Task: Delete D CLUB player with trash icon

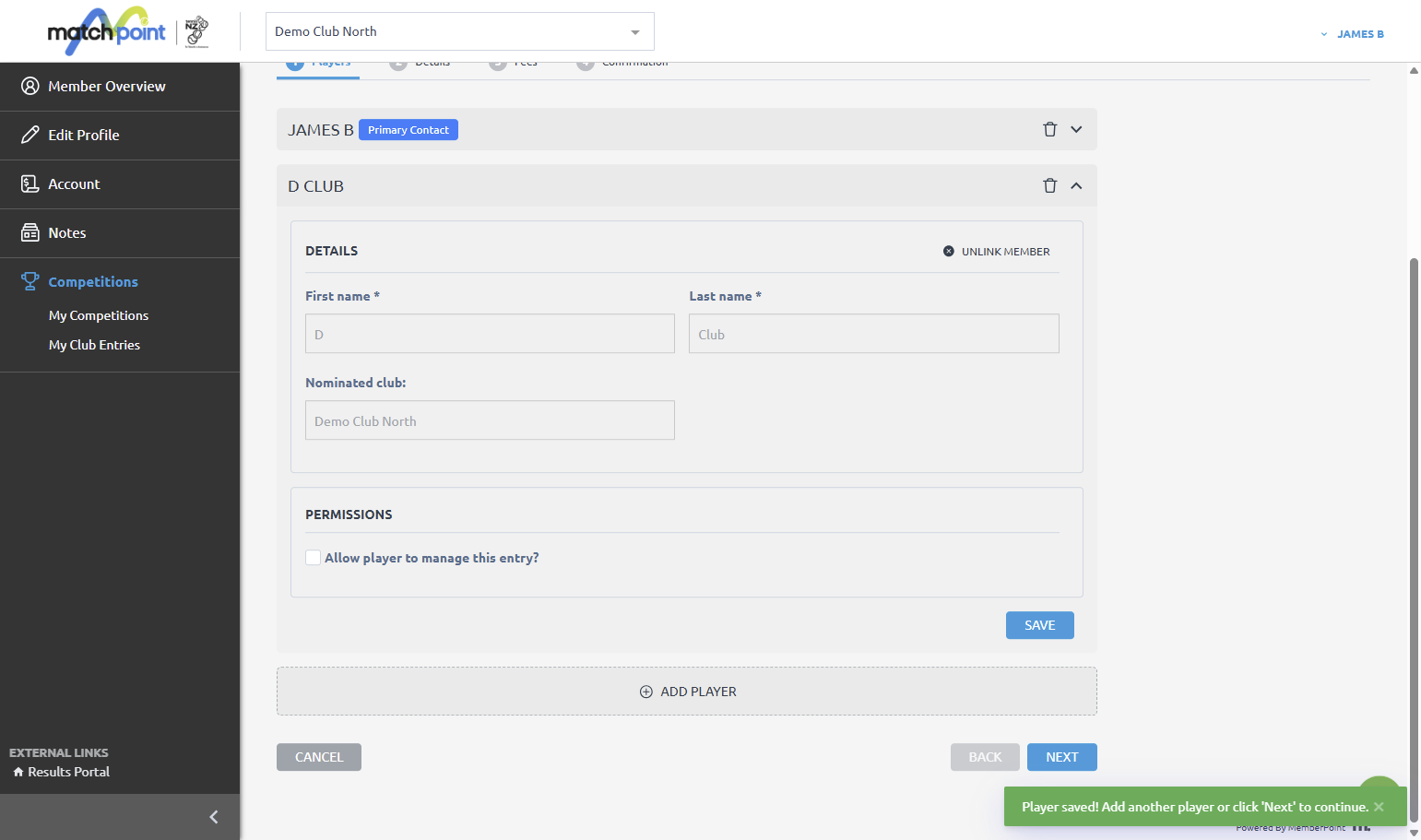Action: (x=1049, y=185)
